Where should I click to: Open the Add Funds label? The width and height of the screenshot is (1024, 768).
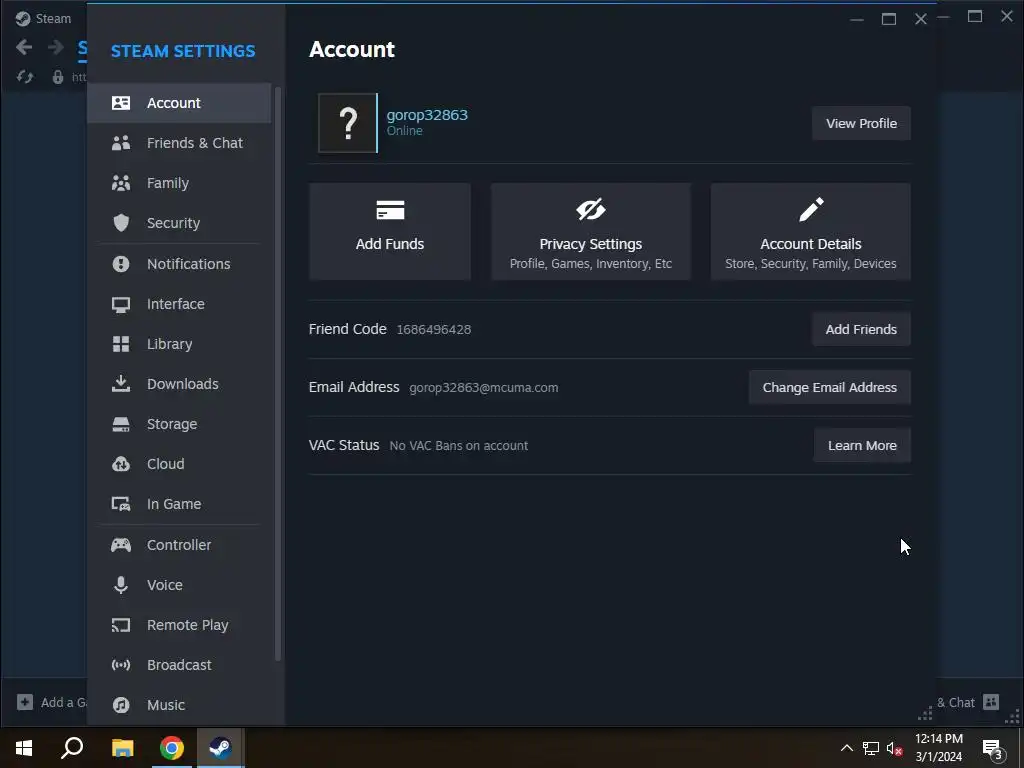[x=390, y=244]
